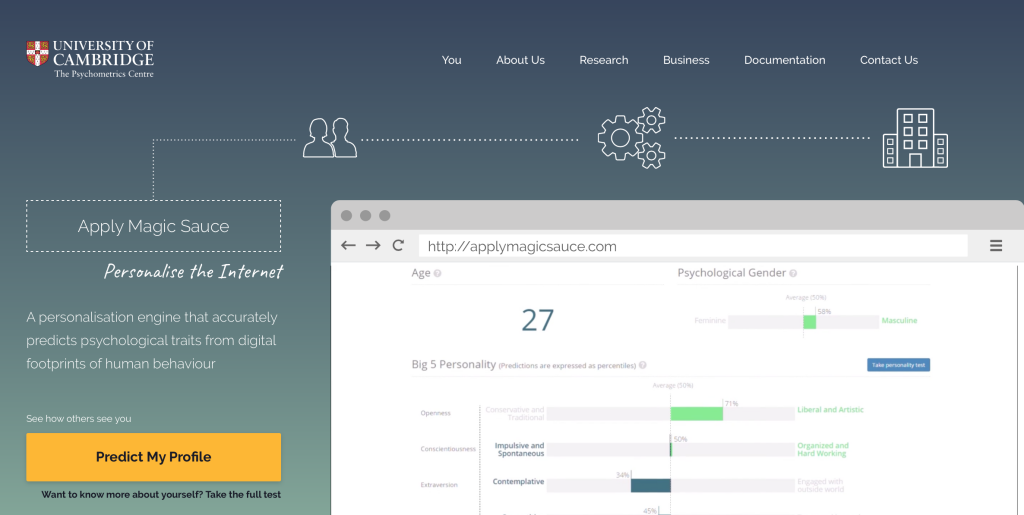
Task: Open the Business menu item
Action: (686, 60)
